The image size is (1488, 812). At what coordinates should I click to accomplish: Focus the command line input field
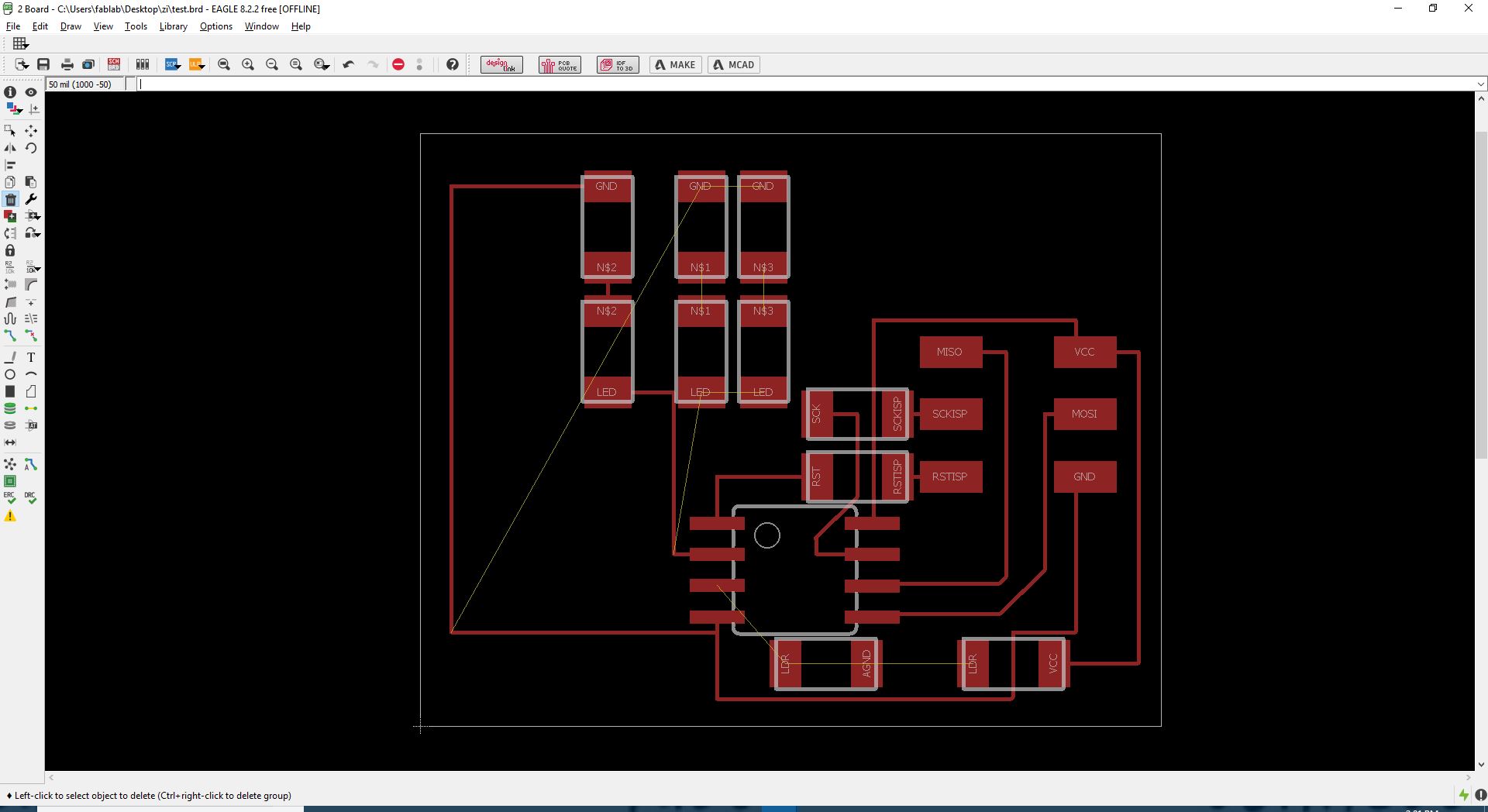806,84
